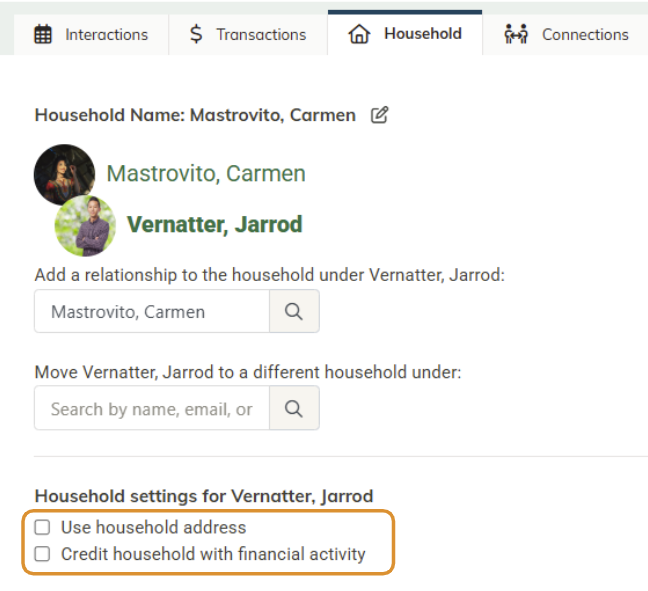Enable Use household address checkbox
This screenshot has height=591, width=648.
pyautogui.click(x=42, y=527)
